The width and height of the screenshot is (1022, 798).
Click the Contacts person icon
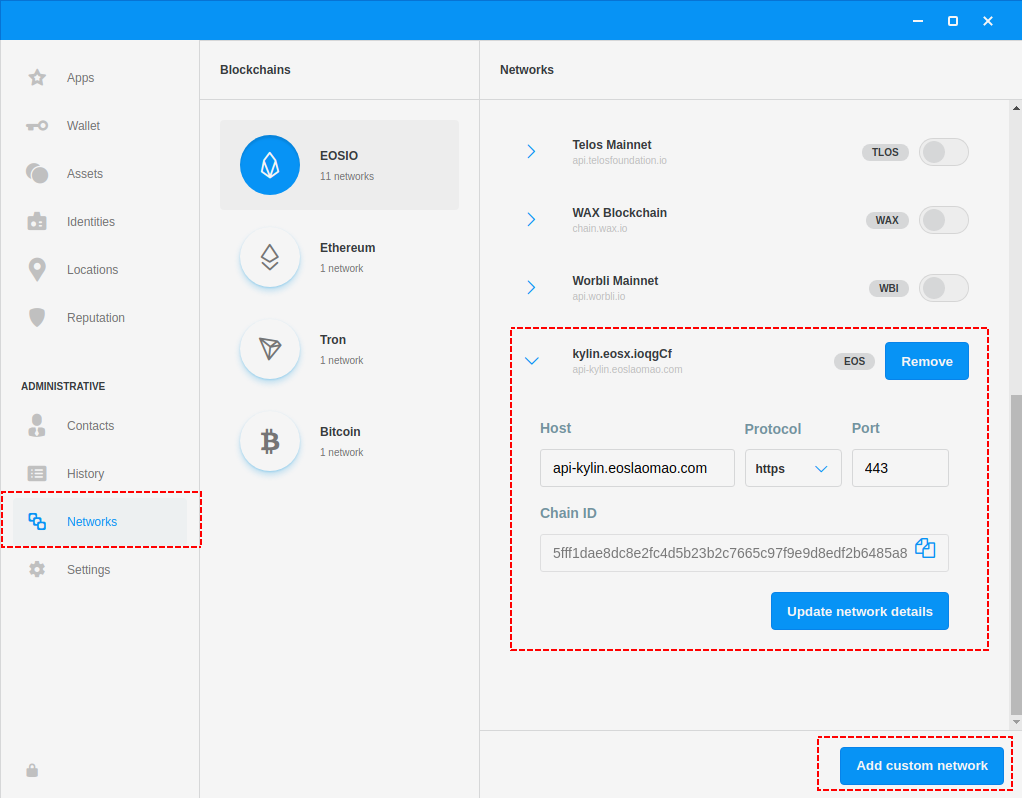tap(37, 426)
